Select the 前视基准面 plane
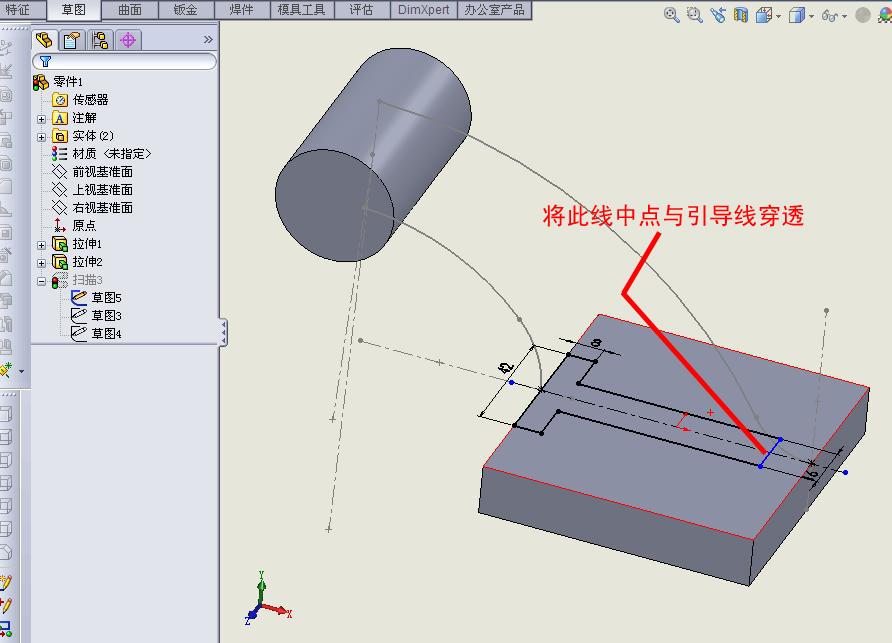892x643 pixels. tap(92, 172)
